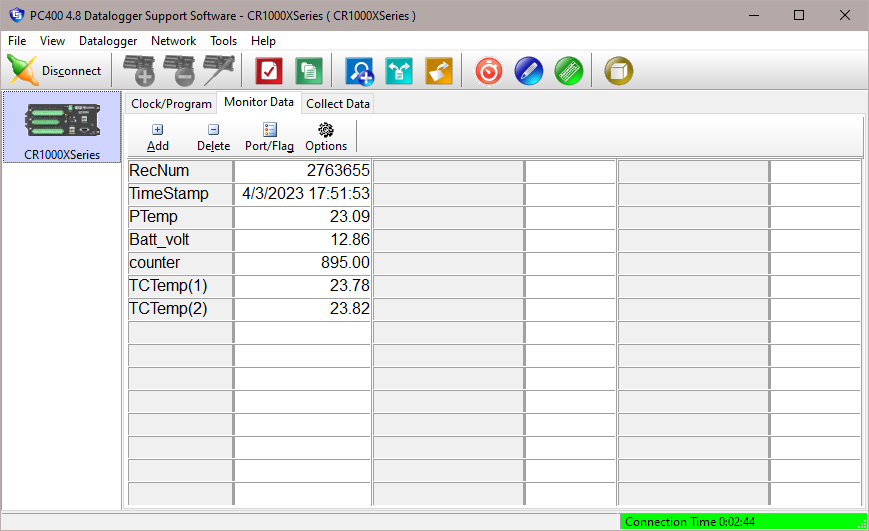Open the blue magnifier View icon

(359, 71)
